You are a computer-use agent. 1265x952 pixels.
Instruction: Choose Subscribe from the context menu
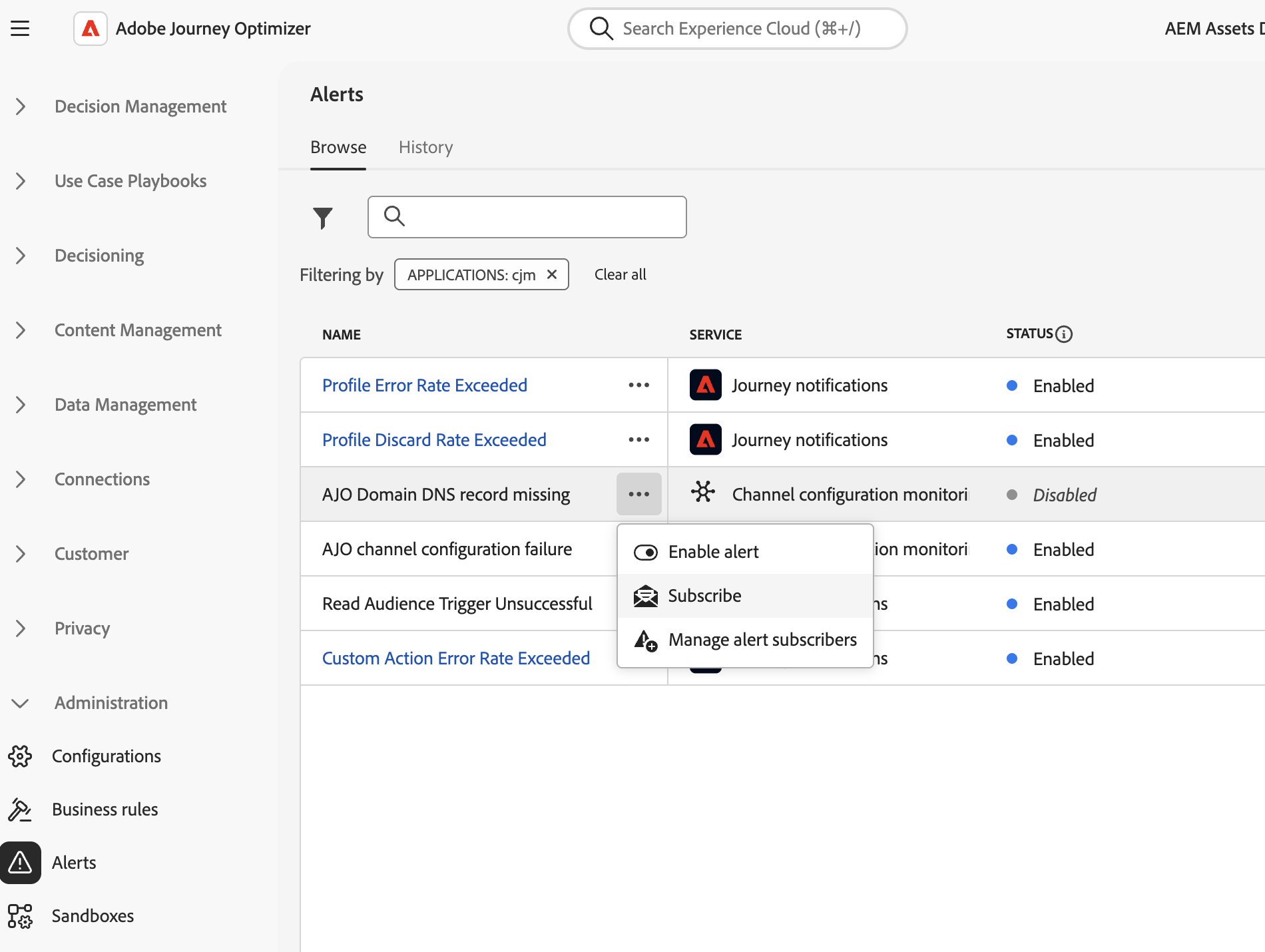(x=704, y=596)
